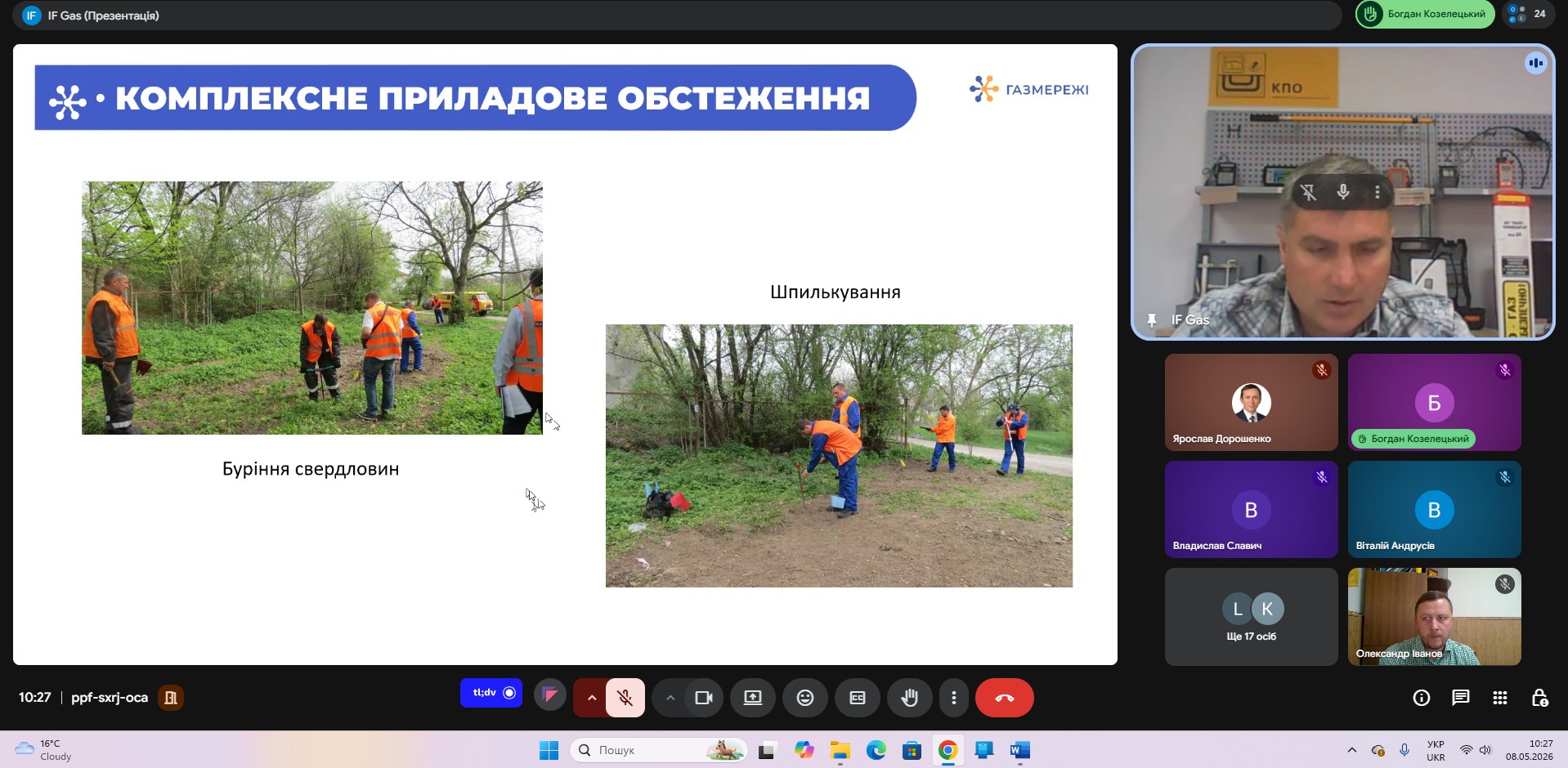1568x768 pixels.
Task: Open more options three-dot menu in call bar
Action: point(953,698)
